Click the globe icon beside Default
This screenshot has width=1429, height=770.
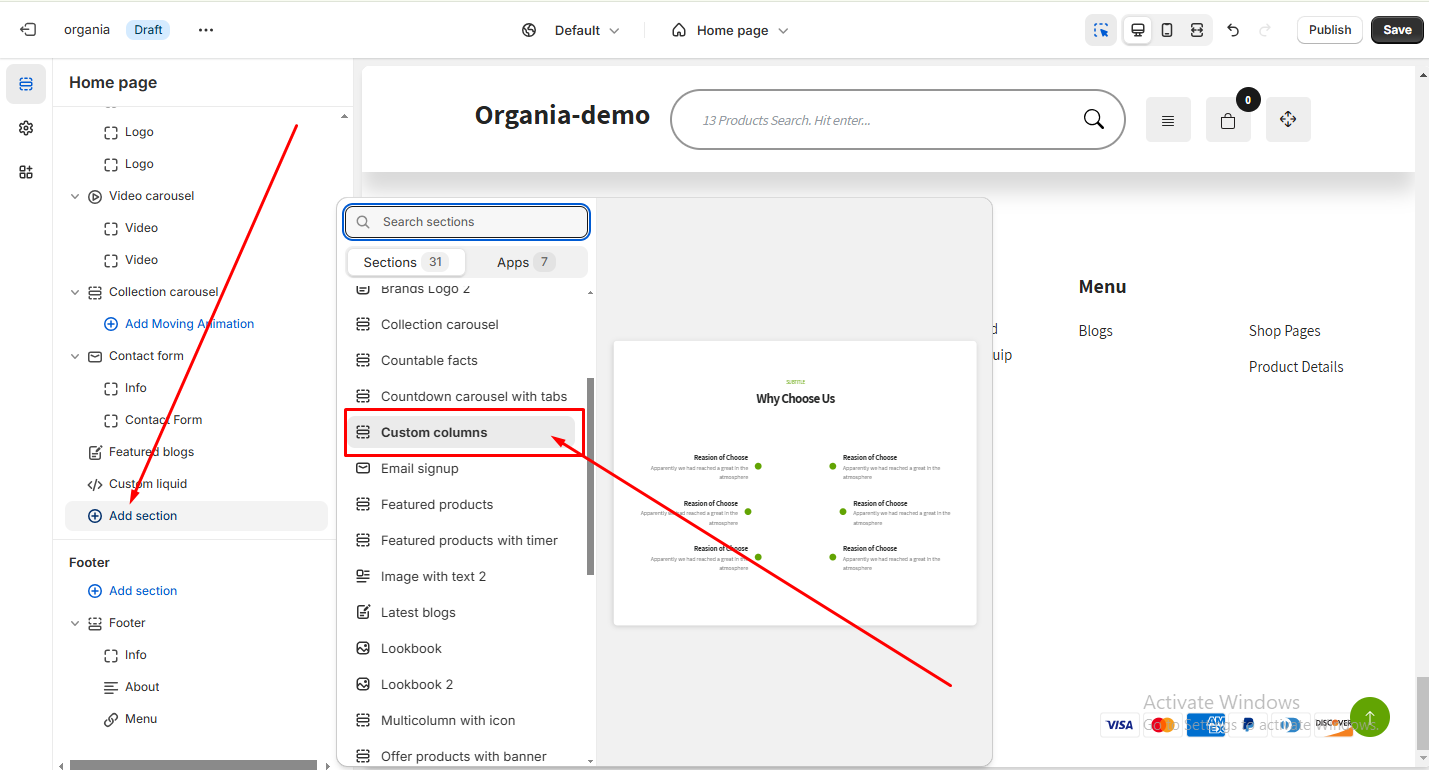(530, 30)
